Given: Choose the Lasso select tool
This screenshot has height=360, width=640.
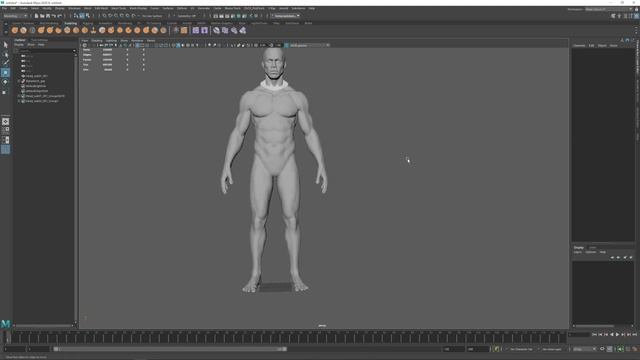Looking at the screenshot, I should pyautogui.click(x=5, y=54).
